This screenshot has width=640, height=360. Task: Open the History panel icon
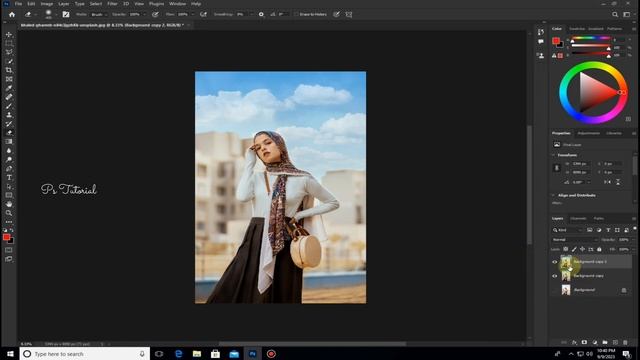[541, 32]
